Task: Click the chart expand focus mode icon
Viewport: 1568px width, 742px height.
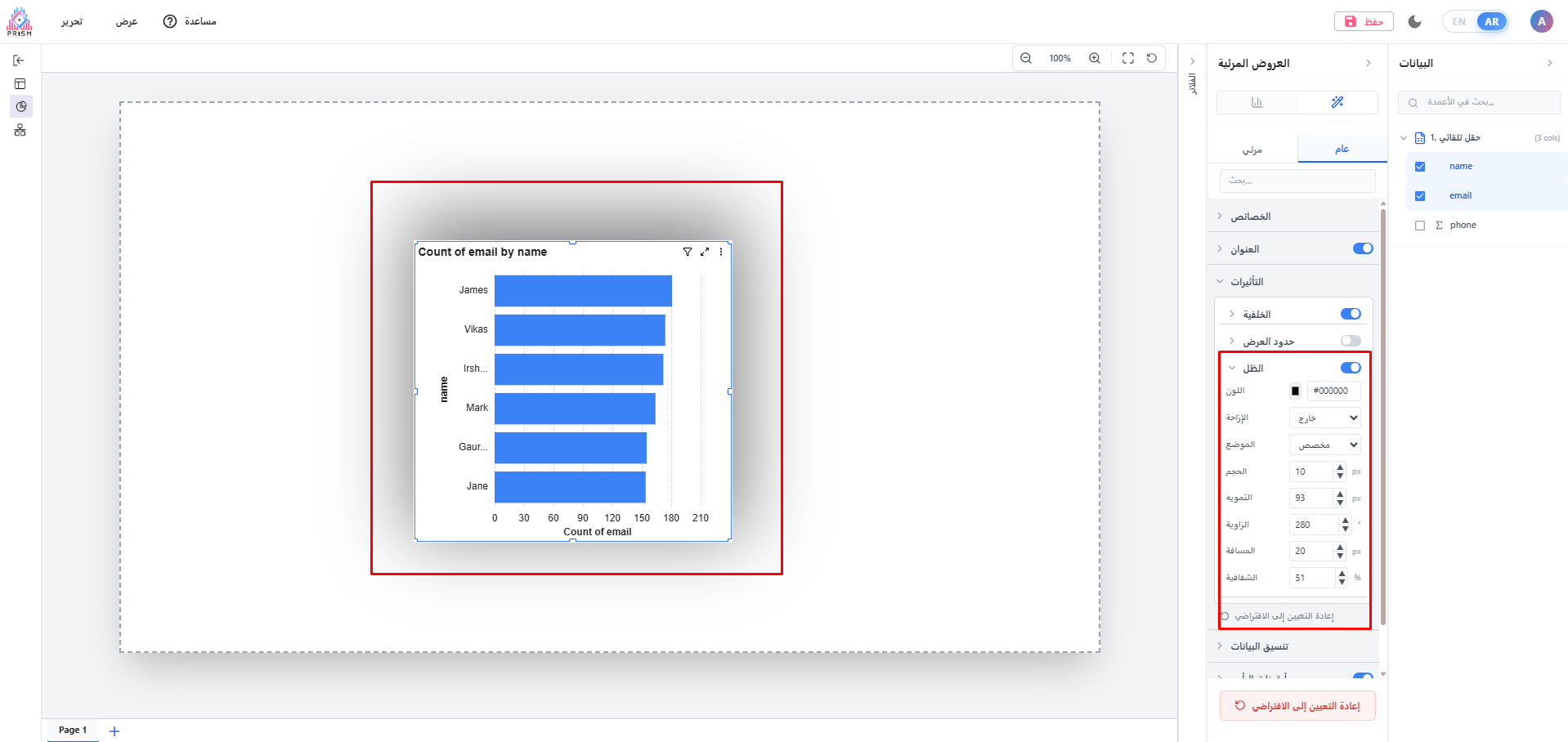Action: tap(705, 252)
